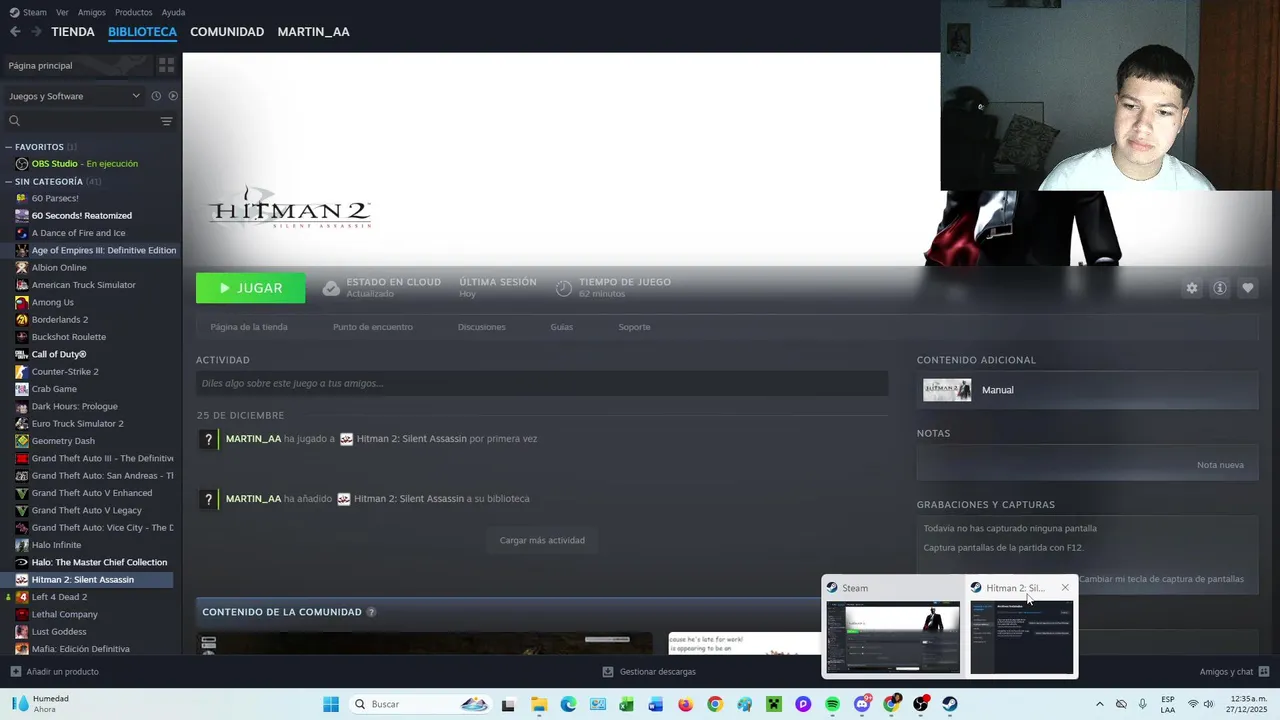The image size is (1280, 720).
Task: Click the activity text input field
Action: [x=542, y=383]
